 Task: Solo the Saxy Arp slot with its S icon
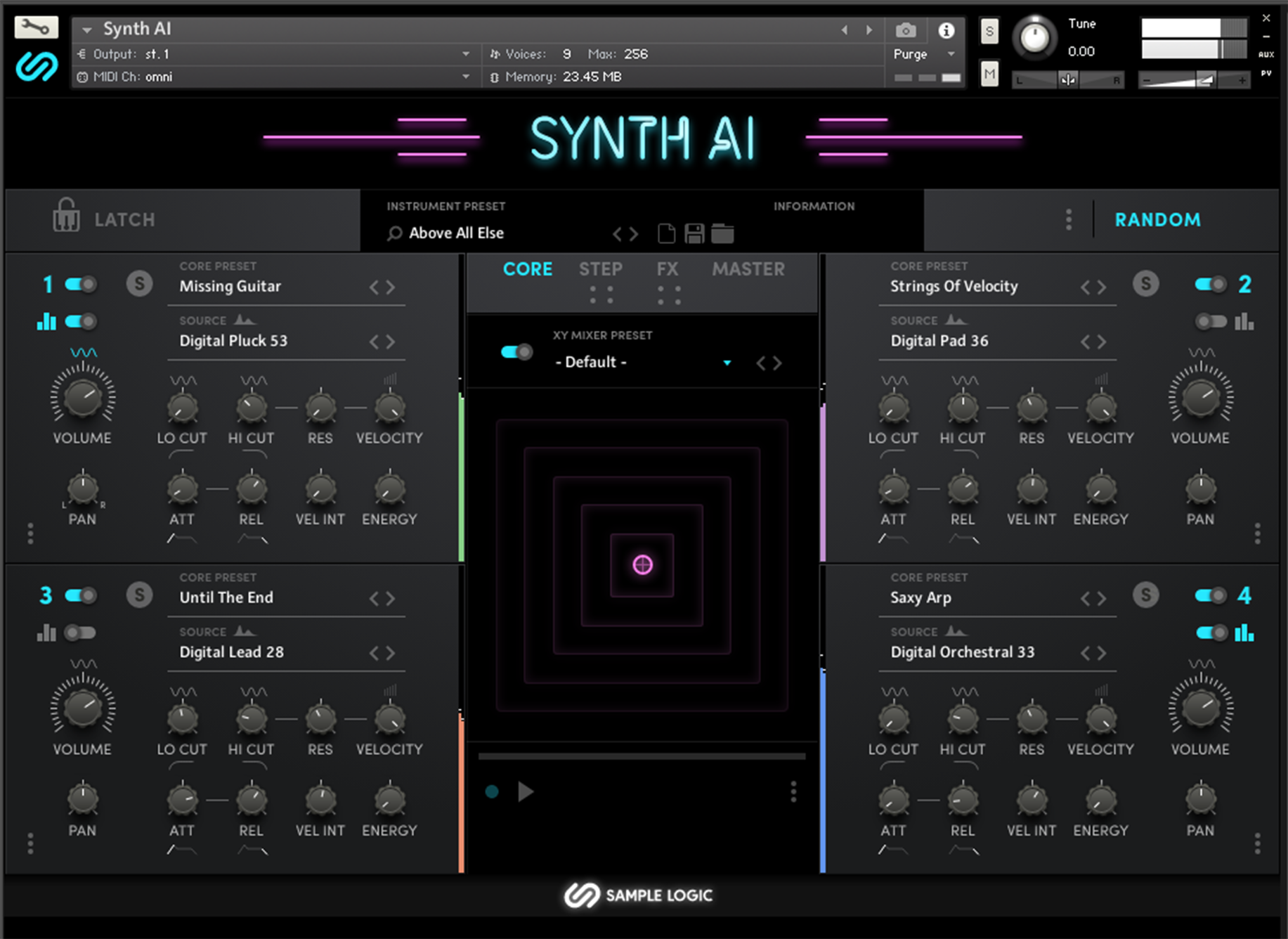1145,595
